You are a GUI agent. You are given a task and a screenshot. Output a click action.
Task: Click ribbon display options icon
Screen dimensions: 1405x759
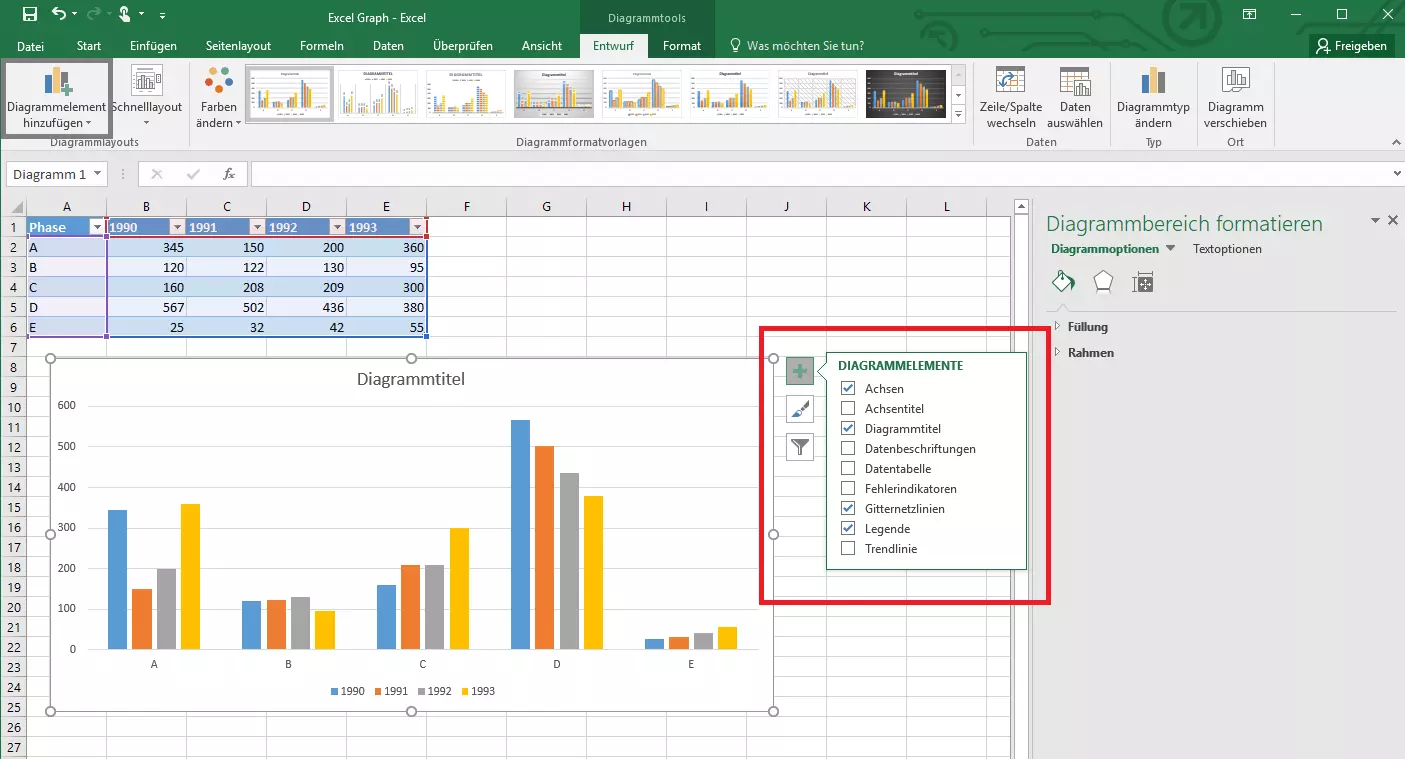click(x=1250, y=14)
